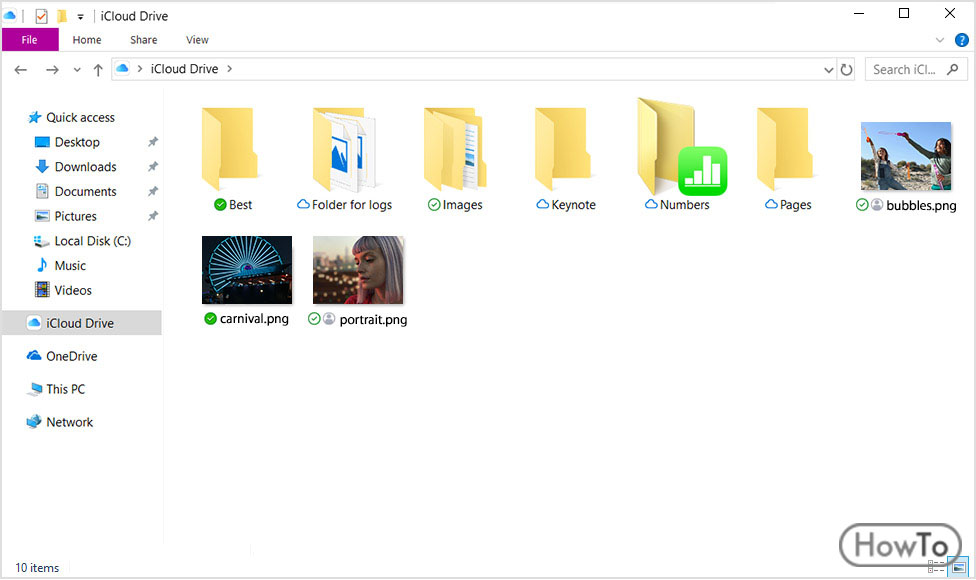Click iCloud Drive in the address bar
Image resolution: width=976 pixels, height=580 pixels.
[184, 69]
